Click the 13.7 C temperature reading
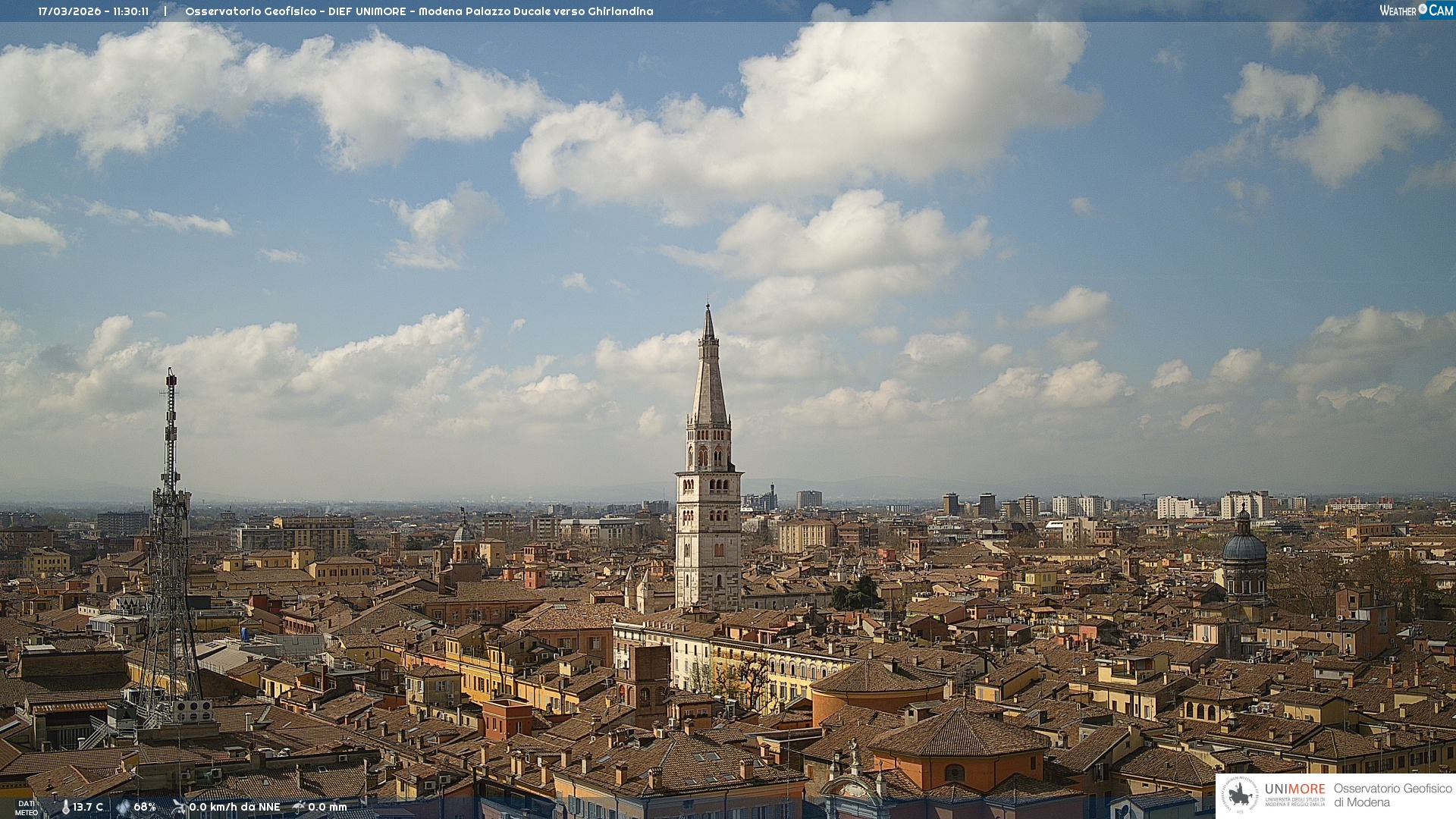Image resolution: width=1456 pixels, height=819 pixels. pyautogui.click(x=88, y=807)
